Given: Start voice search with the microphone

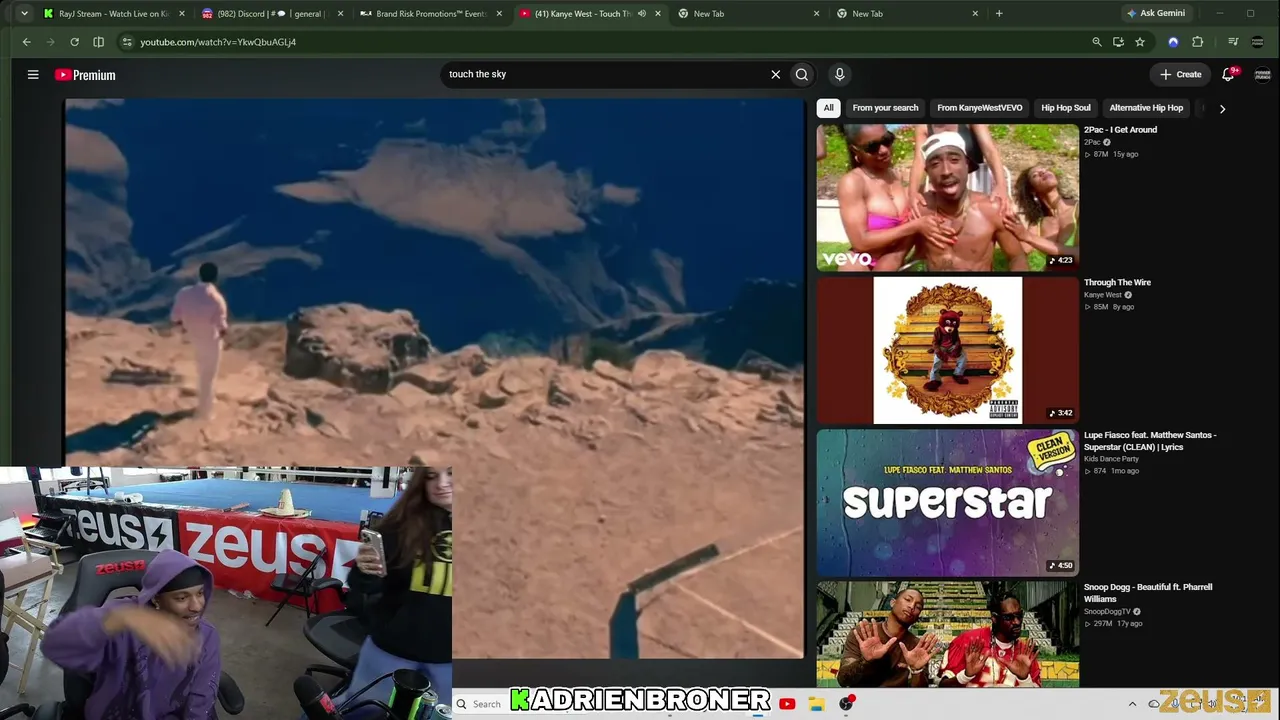Looking at the screenshot, I should point(839,74).
